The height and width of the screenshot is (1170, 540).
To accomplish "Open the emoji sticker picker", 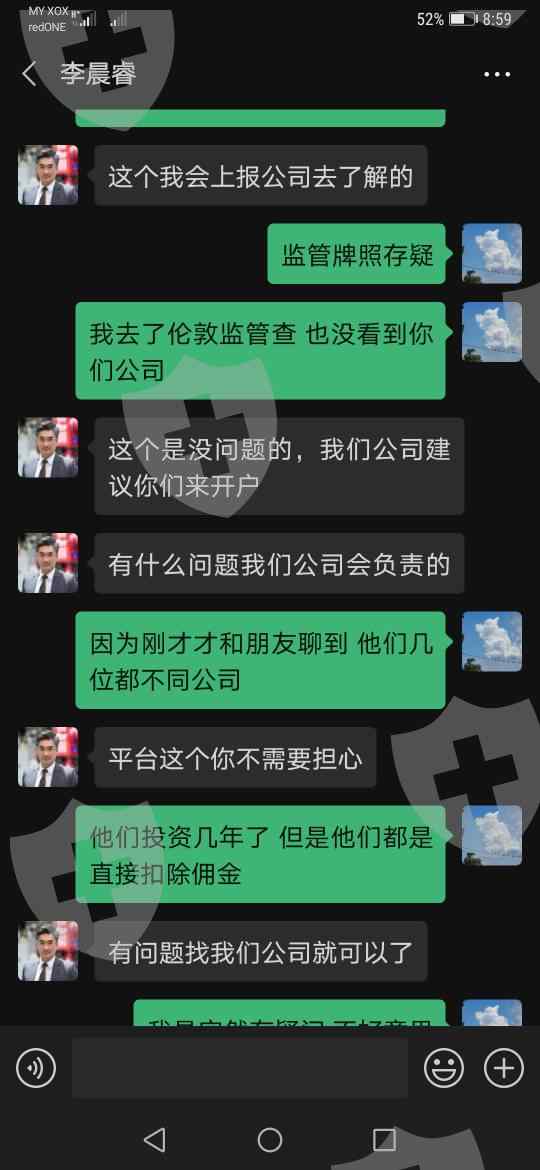I will tap(444, 1069).
